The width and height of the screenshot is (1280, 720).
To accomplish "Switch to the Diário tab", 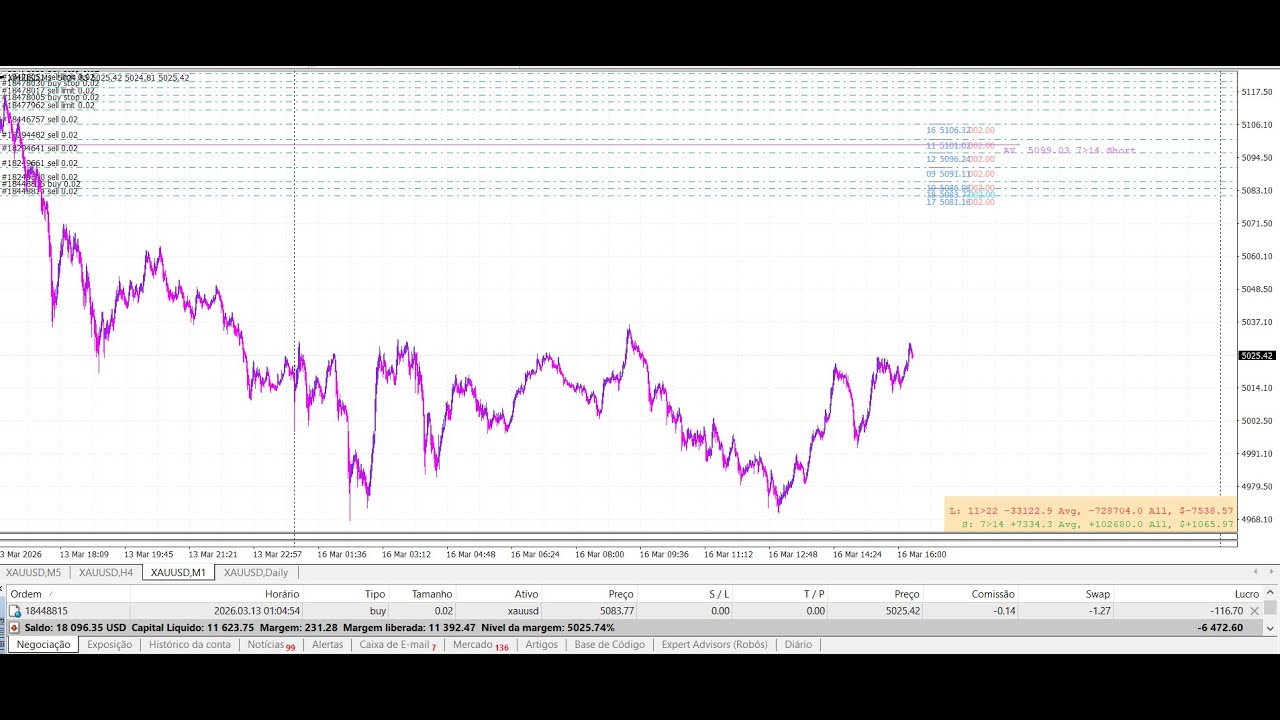I will (798, 645).
